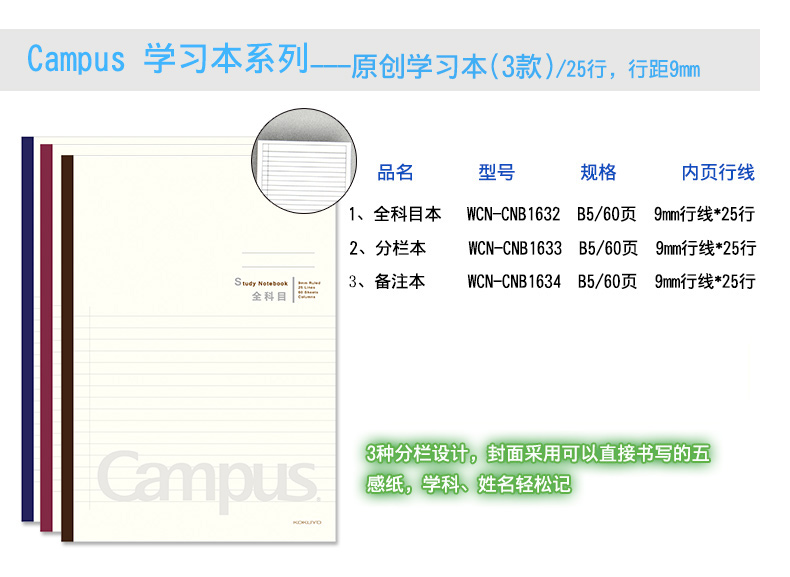Click the green '感纸，学科、姓名轻松记' line
The width and height of the screenshot is (790, 577).
pyautogui.click(x=469, y=484)
